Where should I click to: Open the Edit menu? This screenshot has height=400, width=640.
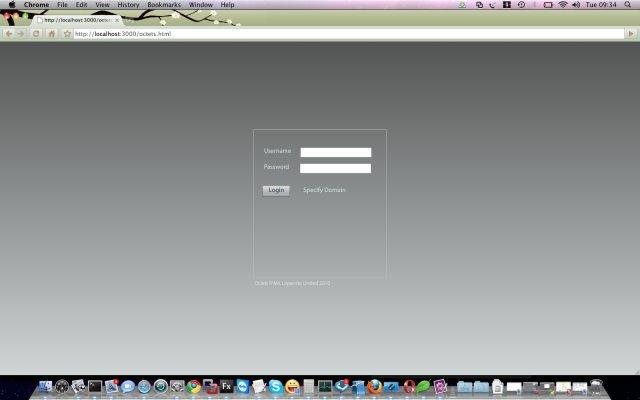(81, 4)
